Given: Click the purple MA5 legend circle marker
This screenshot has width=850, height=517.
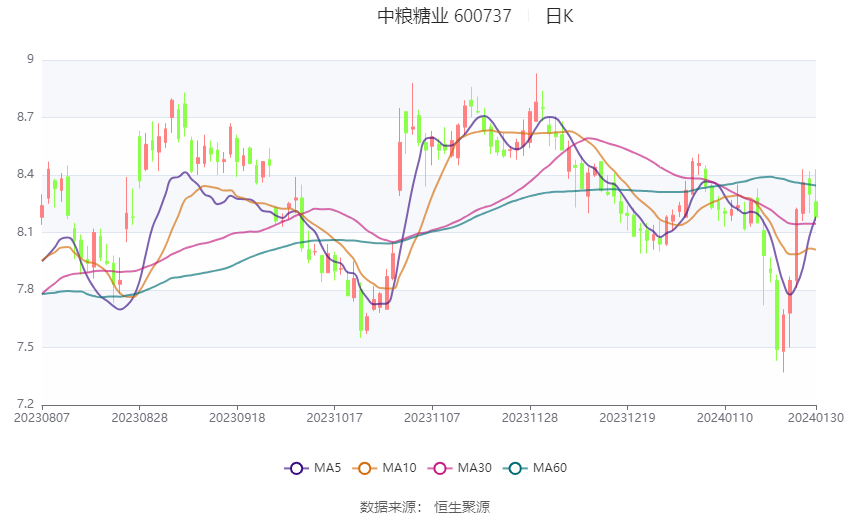Looking at the screenshot, I should pos(296,467).
